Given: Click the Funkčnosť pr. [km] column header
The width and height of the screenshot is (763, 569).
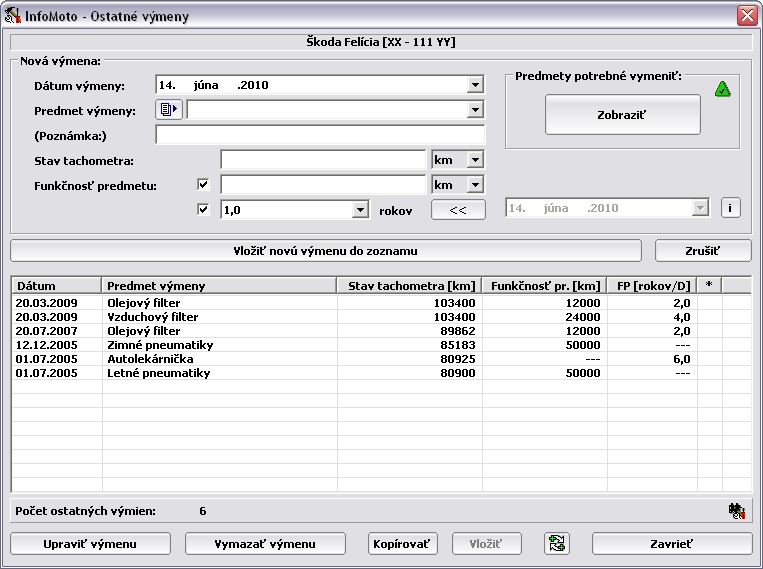Looking at the screenshot, I should point(545,286).
